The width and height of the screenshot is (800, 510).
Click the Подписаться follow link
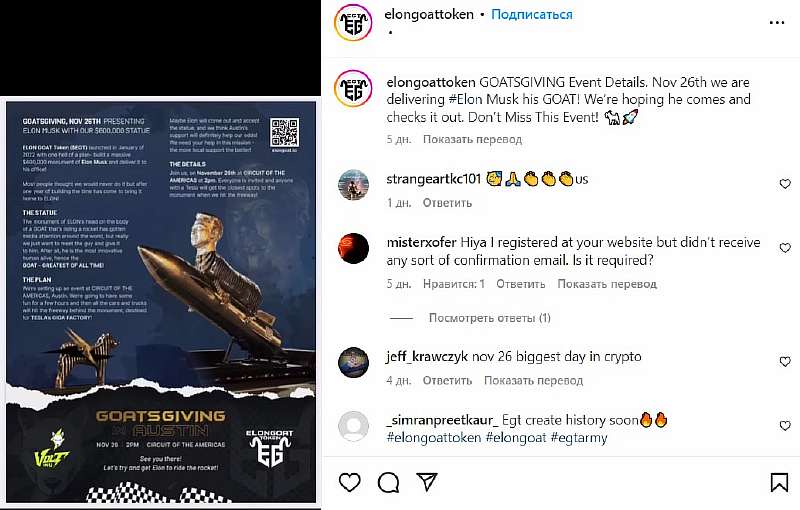click(532, 14)
